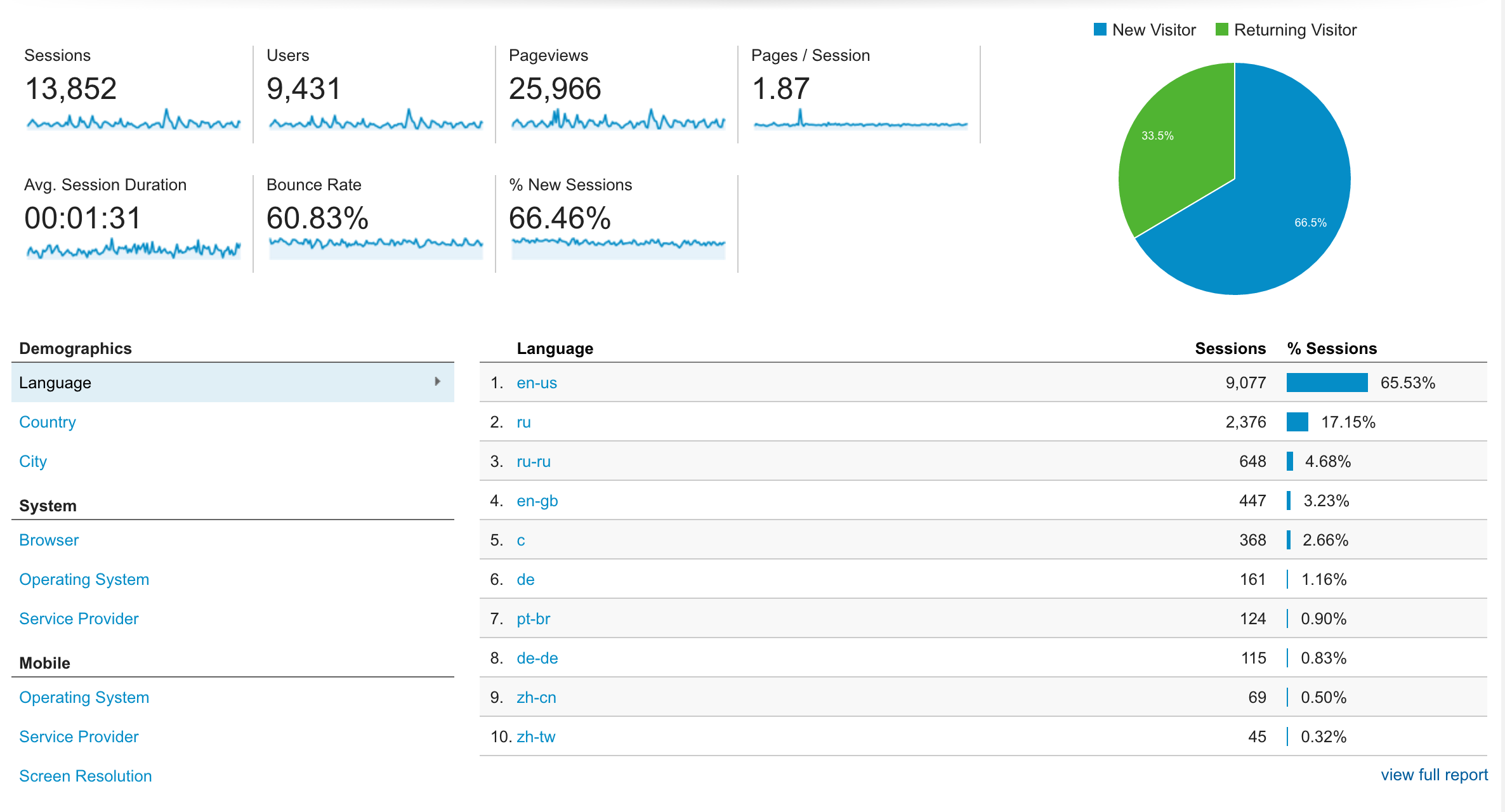The width and height of the screenshot is (1505, 812).
Task: Click the duration value 00:01:31
Action: click(82, 218)
